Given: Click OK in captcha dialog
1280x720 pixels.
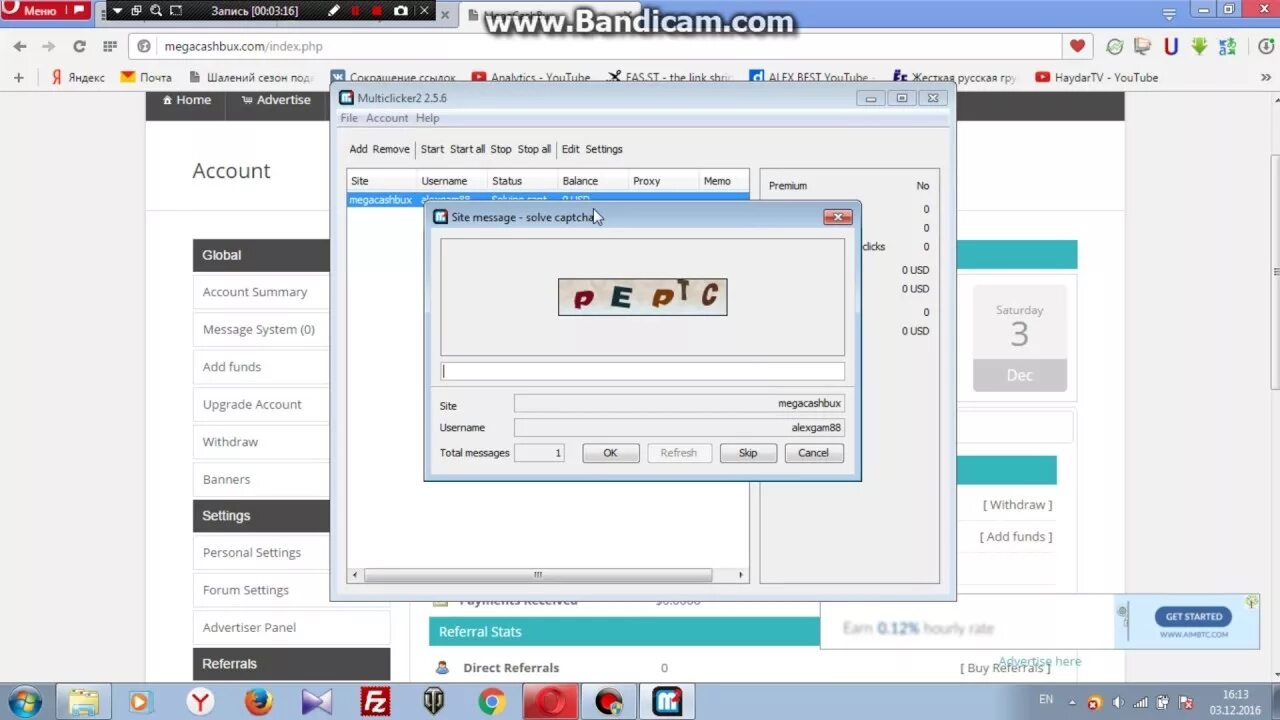Looking at the screenshot, I should pos(610,453).
